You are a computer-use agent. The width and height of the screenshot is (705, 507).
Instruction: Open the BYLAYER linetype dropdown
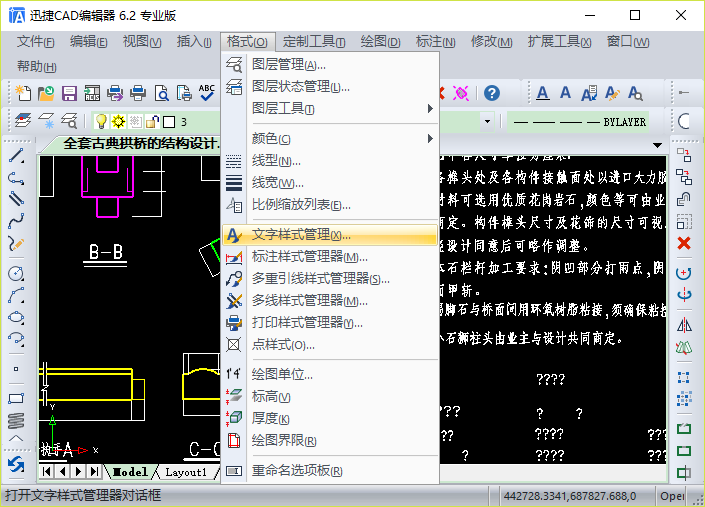pyautogui.click(x=578, y=122)
